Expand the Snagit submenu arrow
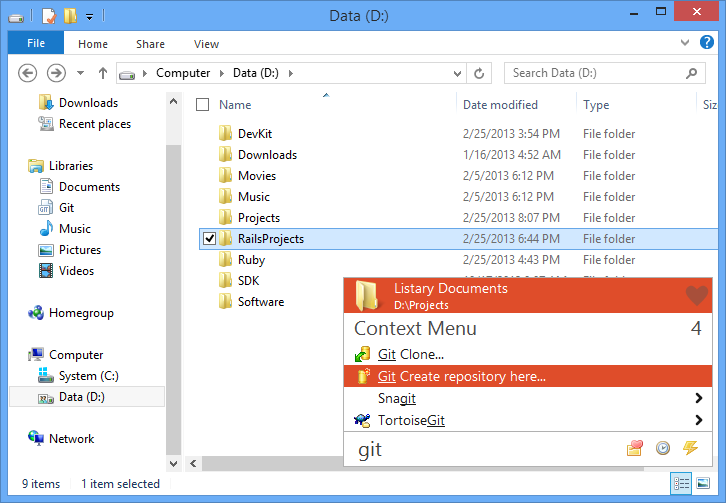The image size is (726, 503). [x=698, y=398]
